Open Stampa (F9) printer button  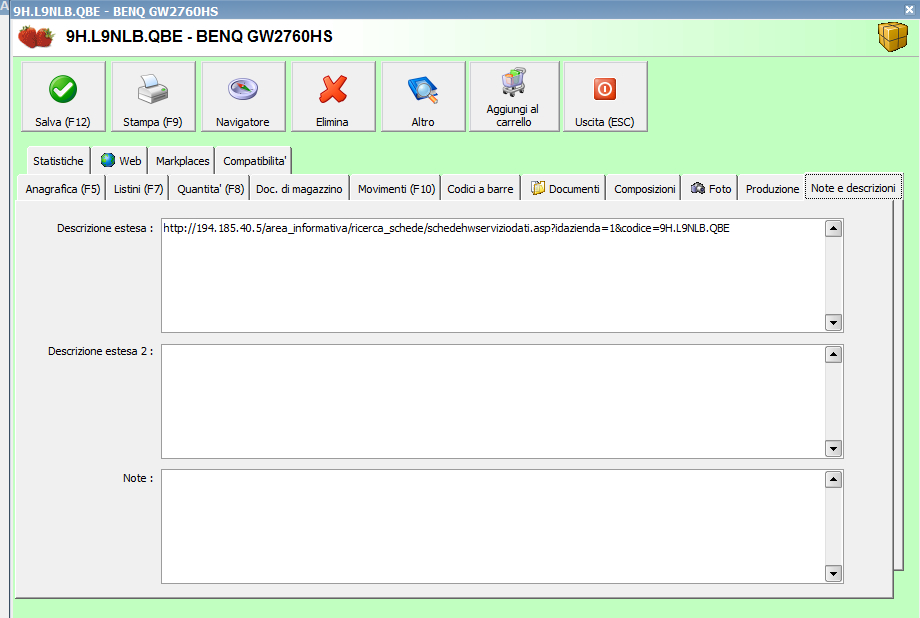tap(153, 97)
